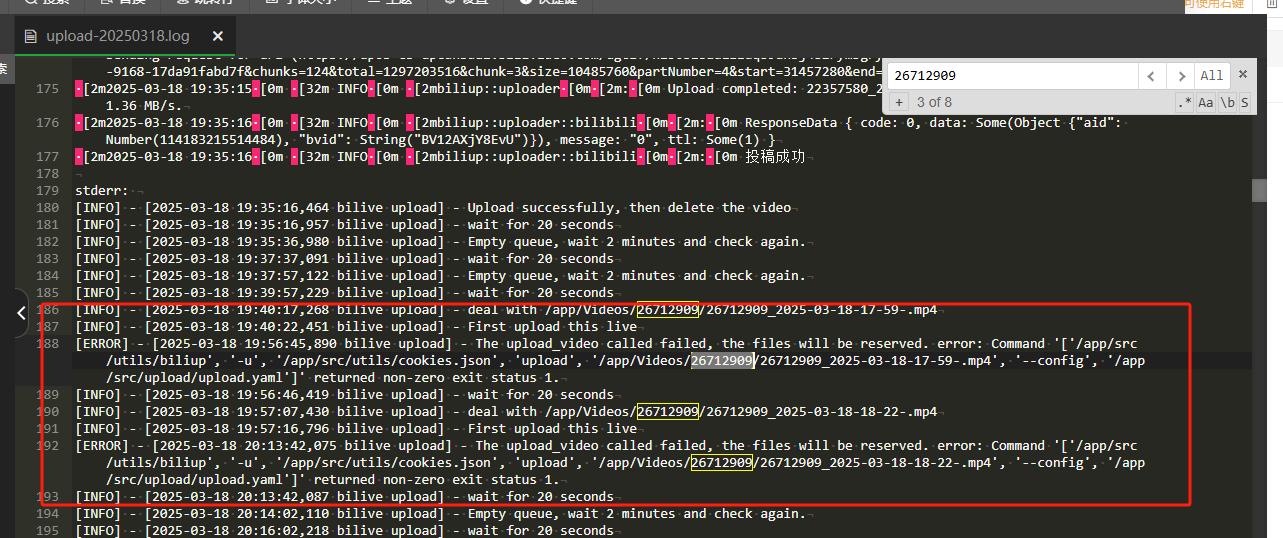Image resolution: width=1283 pixels, height=538 pixels.
Task: Click the timestamp 2025-03-18 19:56:45,890
Action: point(241,343)
